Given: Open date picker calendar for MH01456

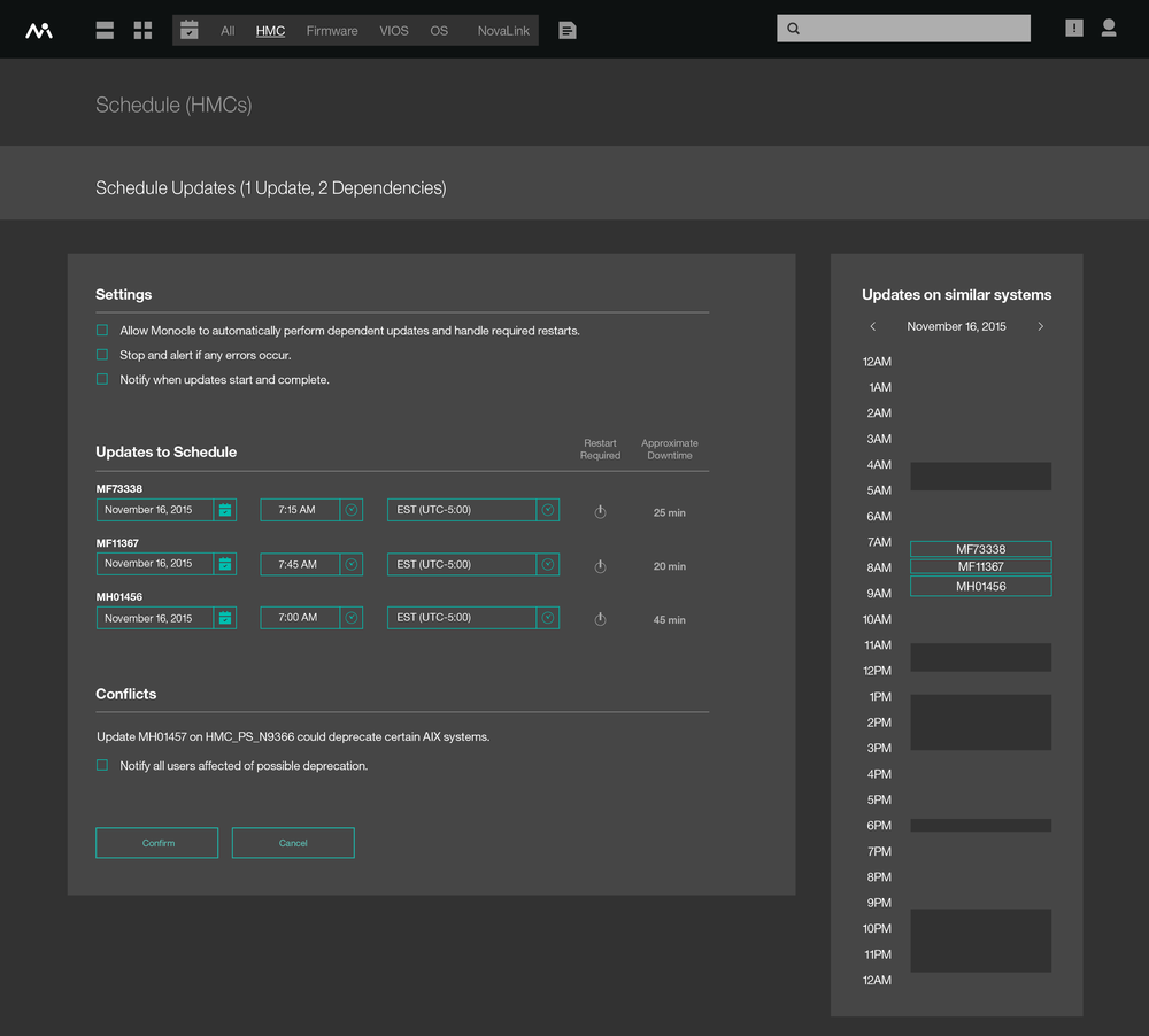Looking at the screenshot, I should [x=225, y=618].
